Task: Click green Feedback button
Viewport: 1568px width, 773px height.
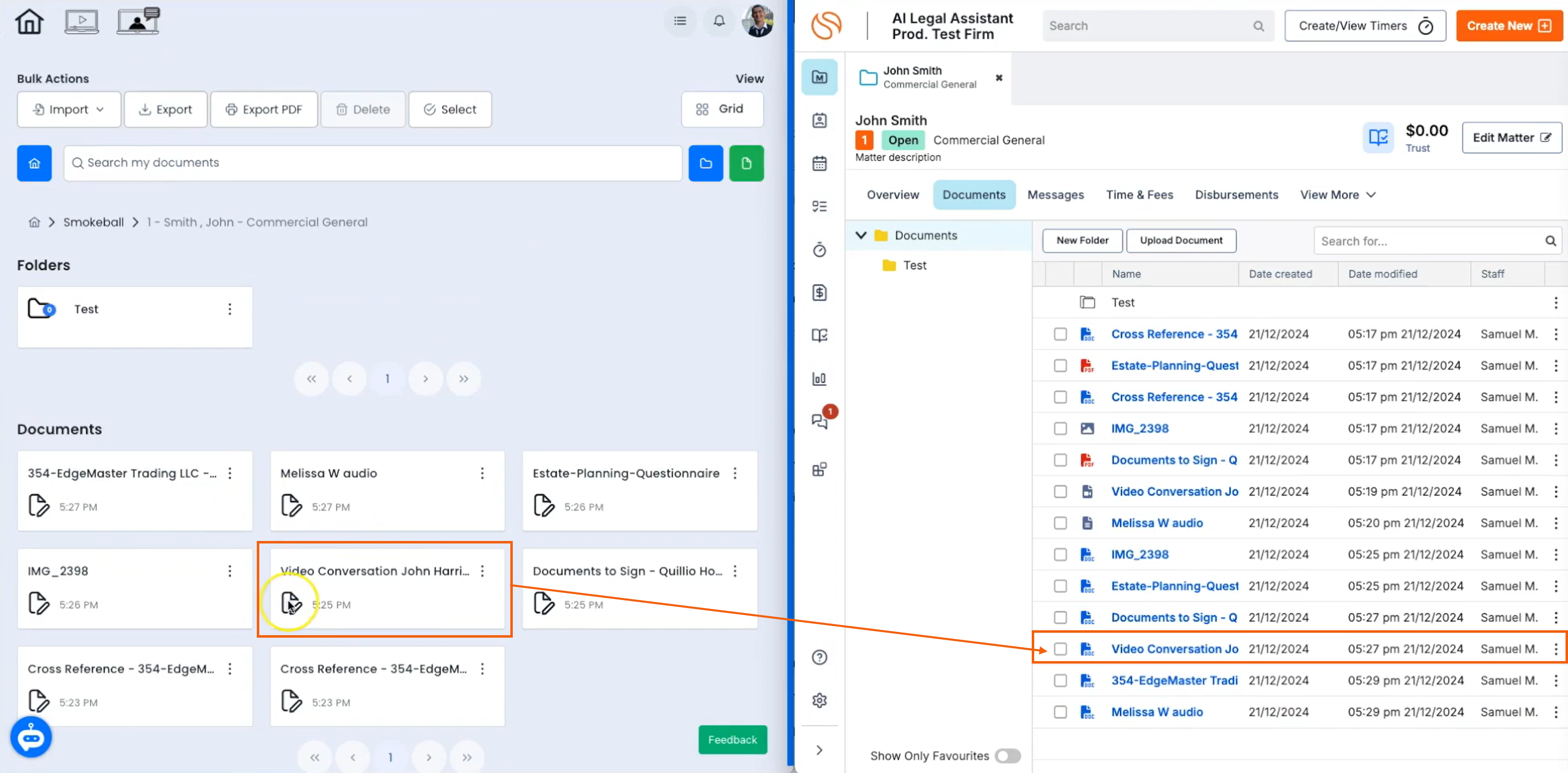Action: 732,740
